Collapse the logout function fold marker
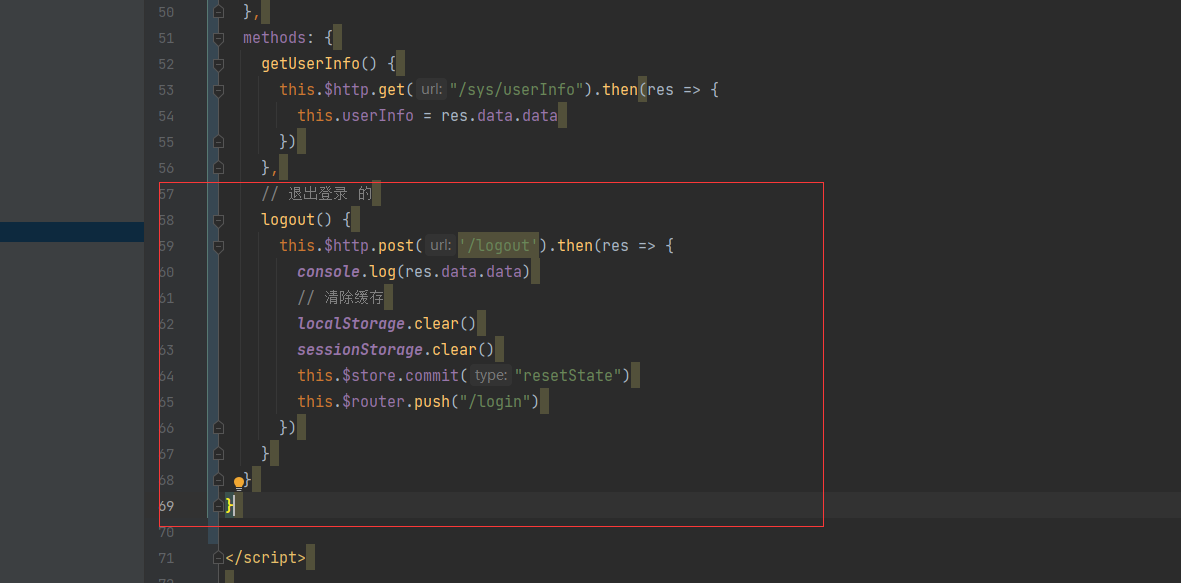This screenshot has height=583, width=1181. pos(218,220)
